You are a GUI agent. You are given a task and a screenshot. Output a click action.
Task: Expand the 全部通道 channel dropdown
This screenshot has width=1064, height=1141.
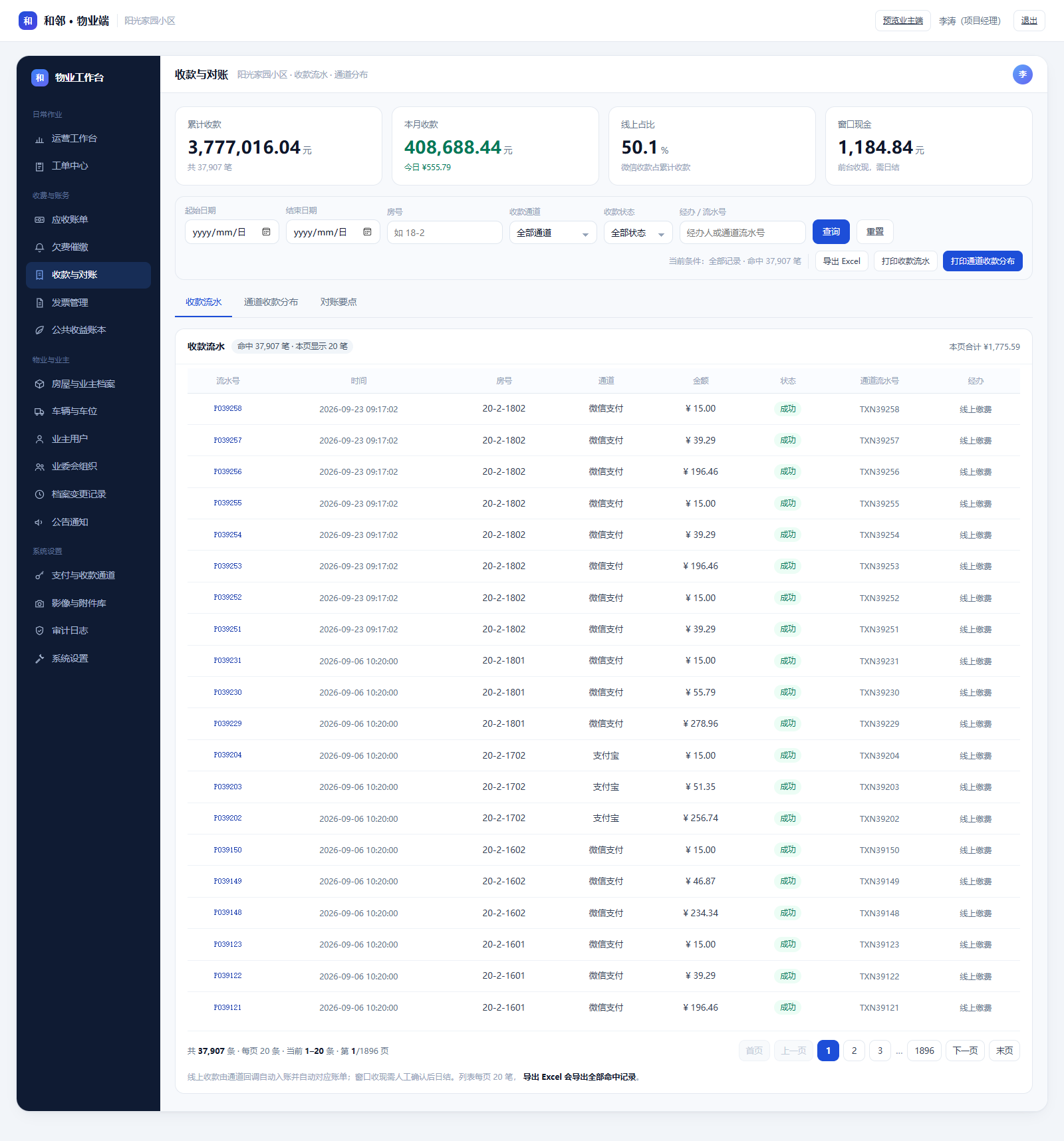pos(553,233)
